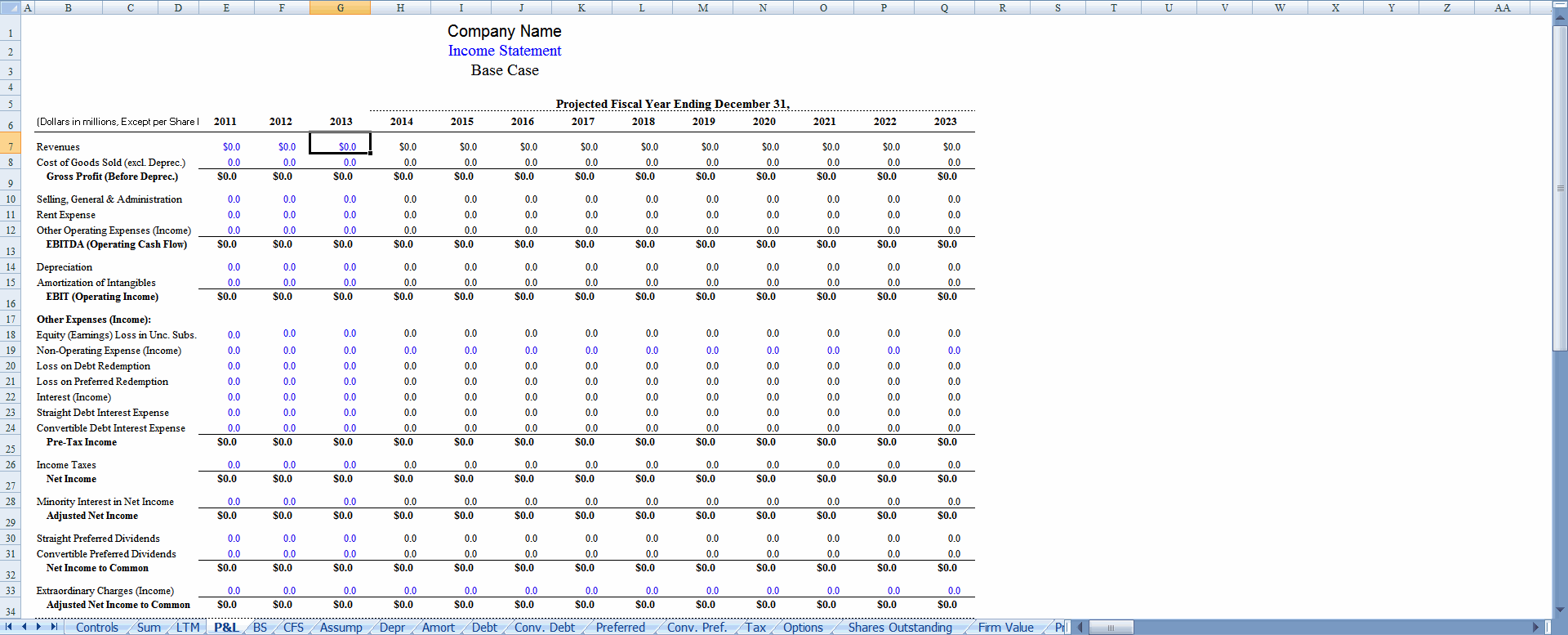Go to first sheet using tab navigation arrow
1568x635 pixels.
coord(9,627)
